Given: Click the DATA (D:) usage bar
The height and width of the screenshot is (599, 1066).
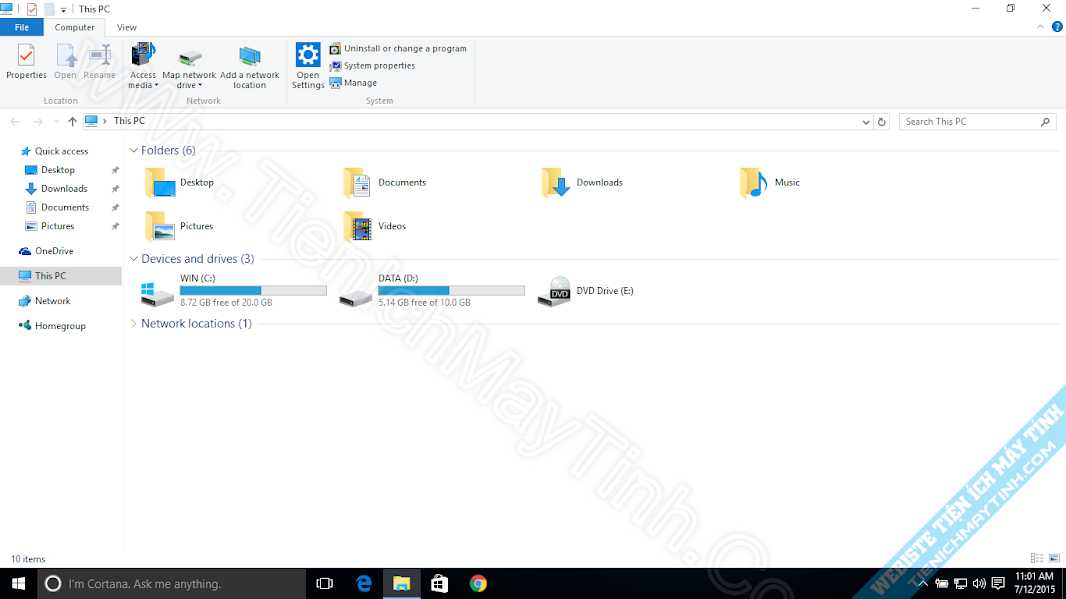Looking at the screenshot, I should click(x=451, y=290).
